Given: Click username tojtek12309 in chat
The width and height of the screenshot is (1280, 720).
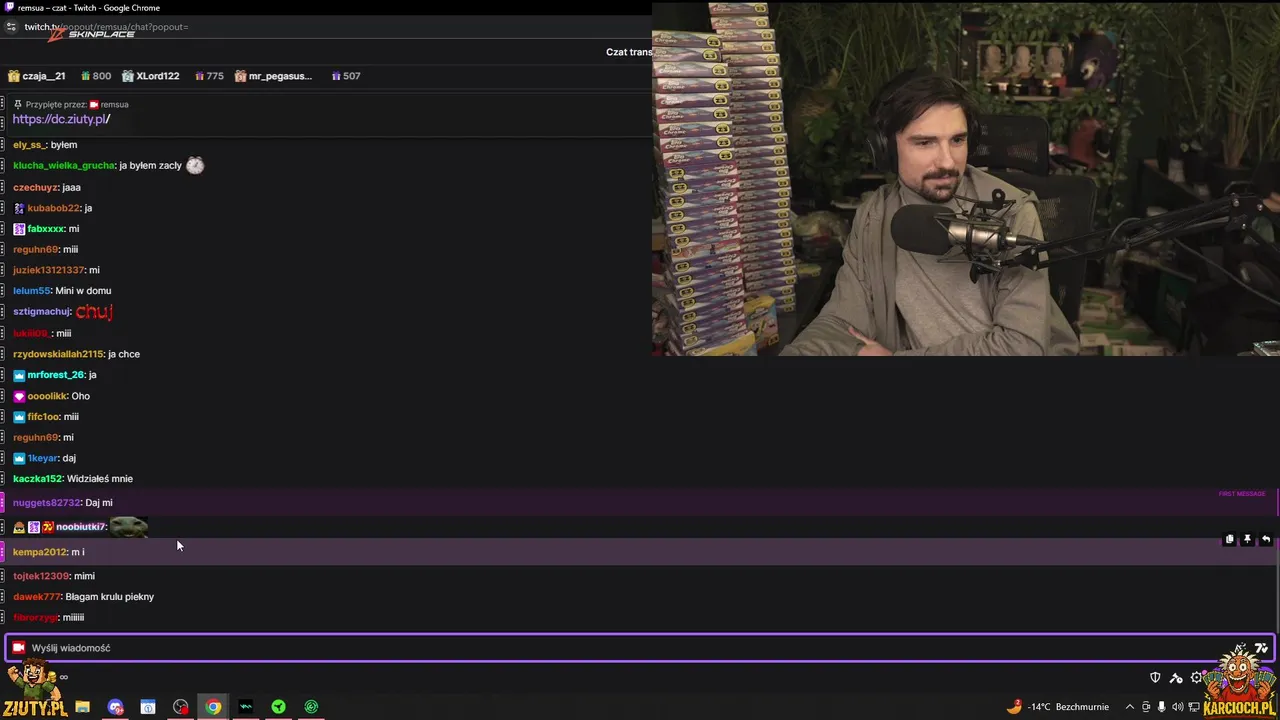Looking at the screenshot, I should click(41, 576).
